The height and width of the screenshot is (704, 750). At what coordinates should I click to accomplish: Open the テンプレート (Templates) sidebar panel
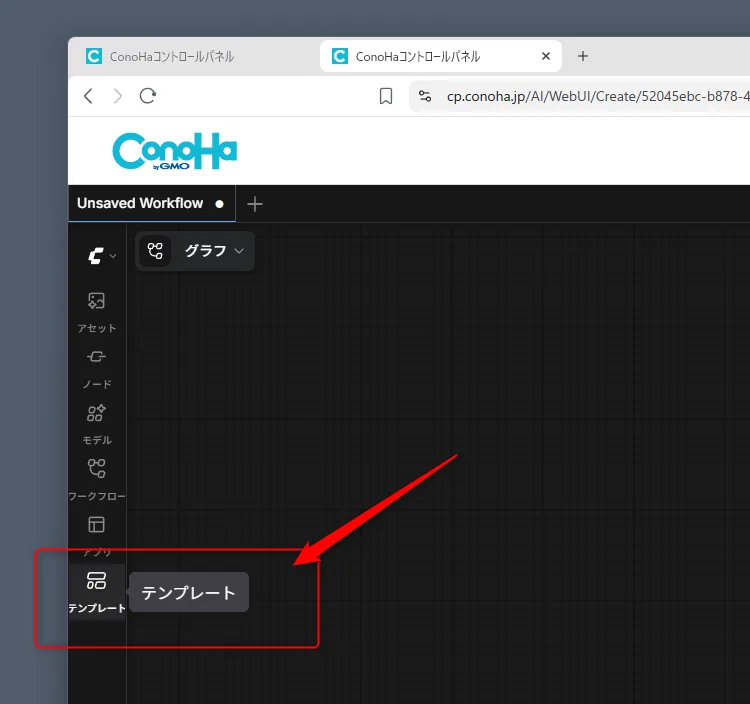97,592
